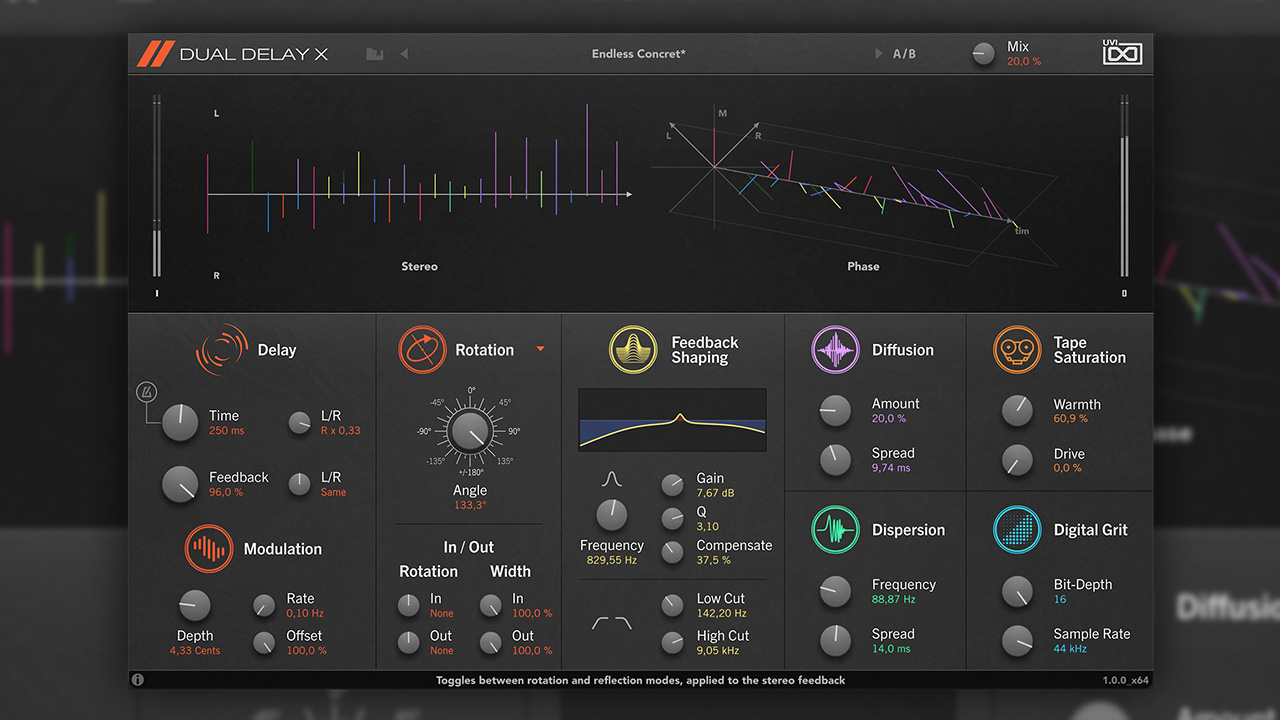Open the preset browser folder icon
Viewport: 1280px width, 720px height.
pyautogui.click(x=374, y=53)
